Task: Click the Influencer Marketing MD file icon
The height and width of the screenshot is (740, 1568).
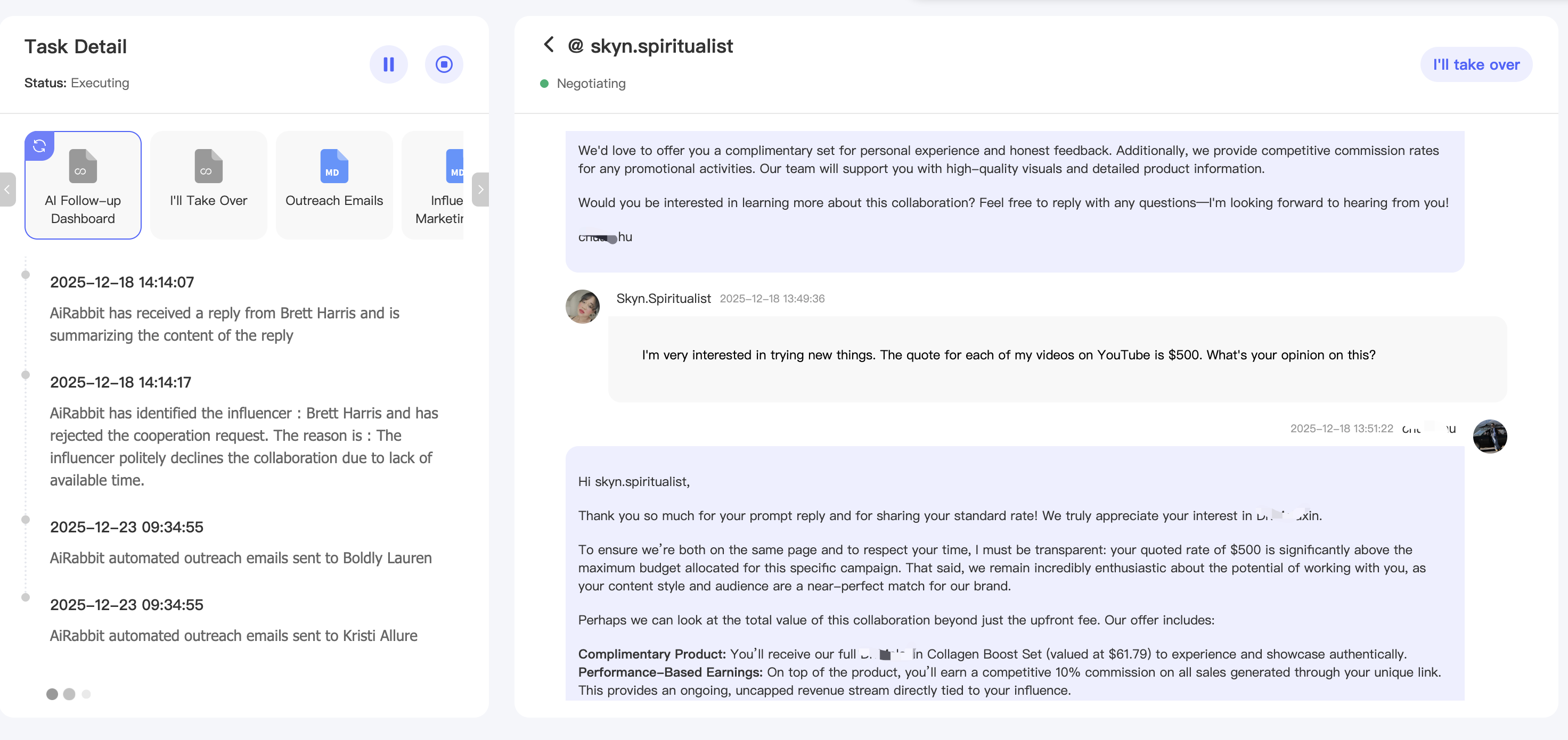Action: tap(454, 166)
